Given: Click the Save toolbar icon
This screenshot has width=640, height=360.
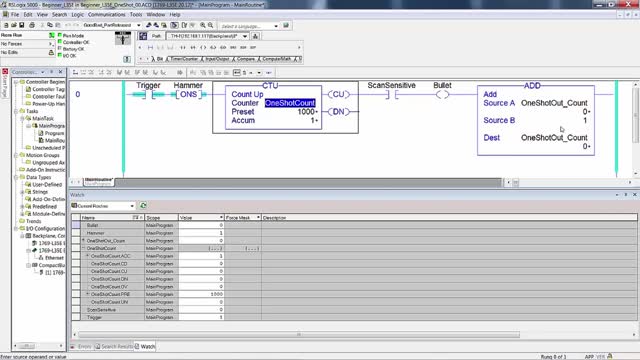Looking at the screenshot, I should pyautogui.click(x=21, y=25).
